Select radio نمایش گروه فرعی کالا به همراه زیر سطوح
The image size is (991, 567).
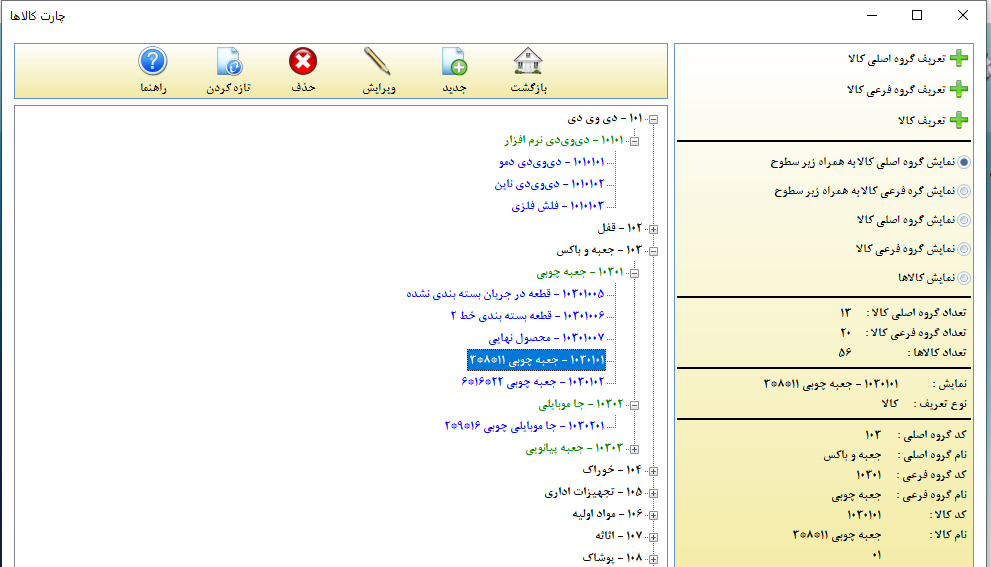click(964, 191)
